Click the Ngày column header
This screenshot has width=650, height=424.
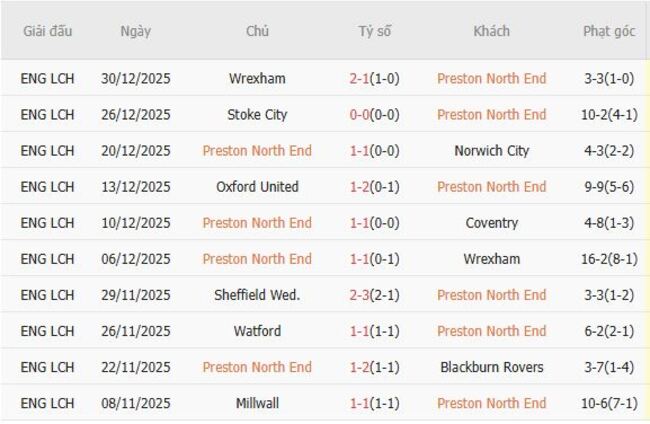click(135, 31)
